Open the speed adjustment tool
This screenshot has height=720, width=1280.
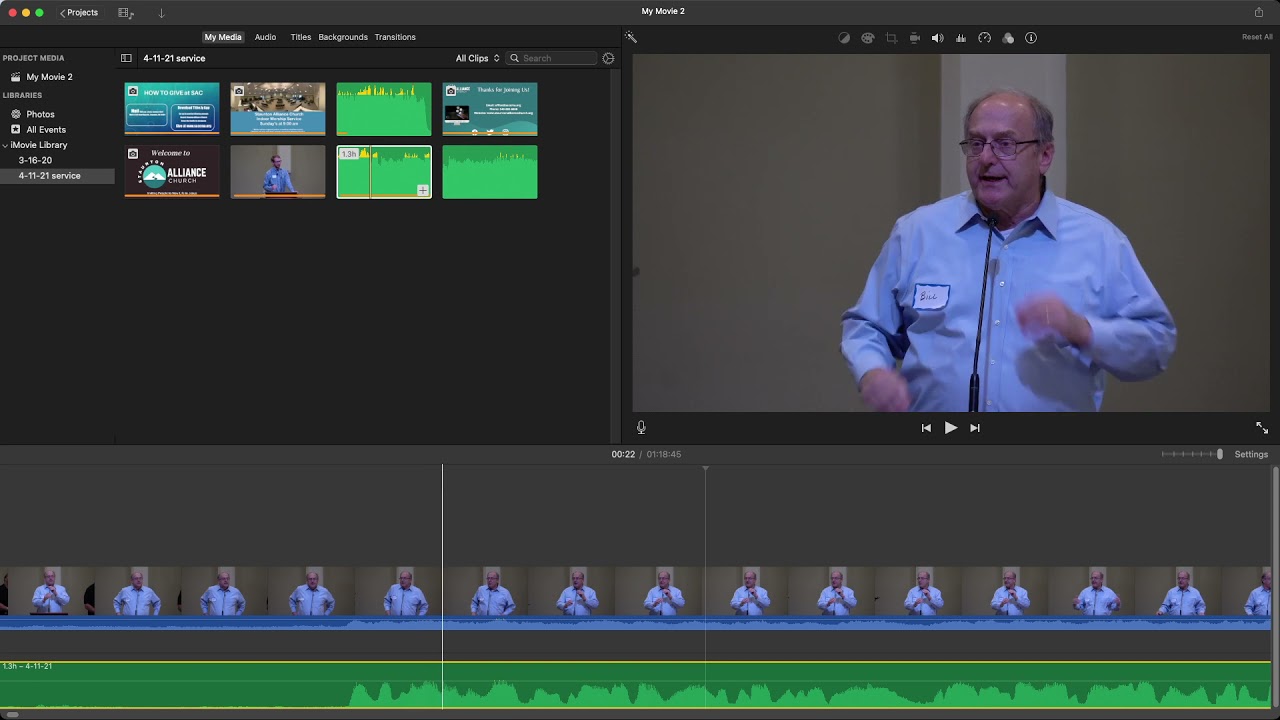(984, 38)
